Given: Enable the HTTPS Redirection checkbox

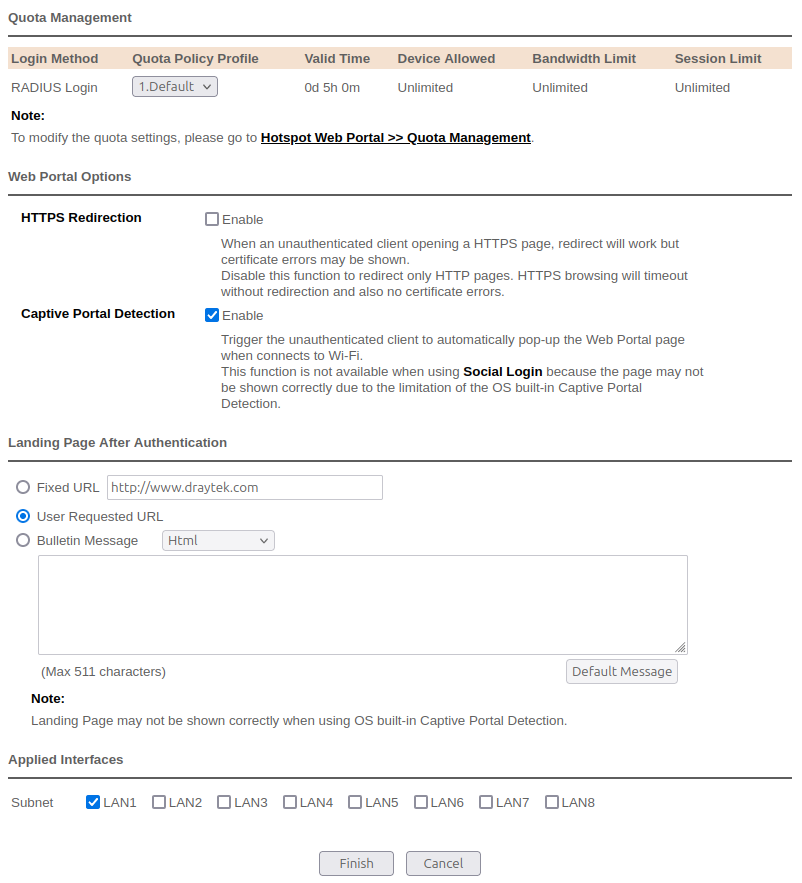Looking at the screenshot, I should point(212,219).
